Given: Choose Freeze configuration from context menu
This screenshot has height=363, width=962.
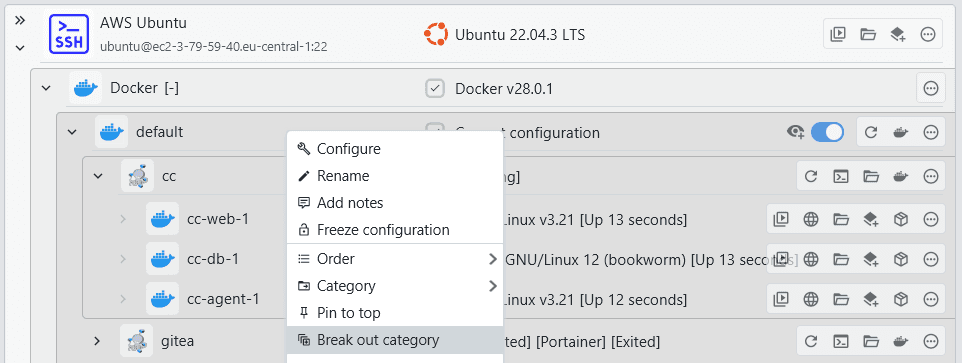Looking at the screenshot, I should coord(395,230).
